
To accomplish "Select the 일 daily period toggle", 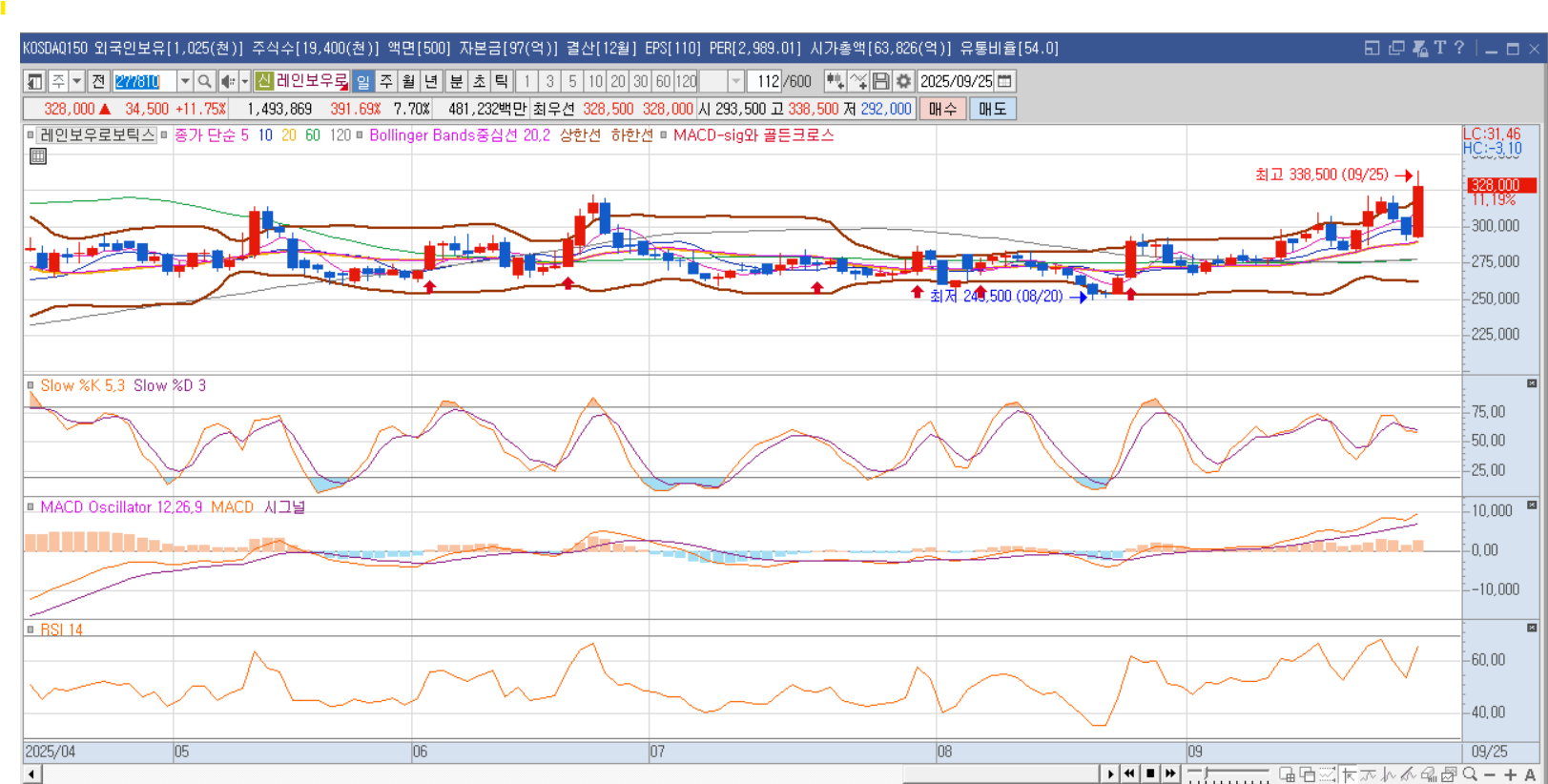I will (362, 81).
